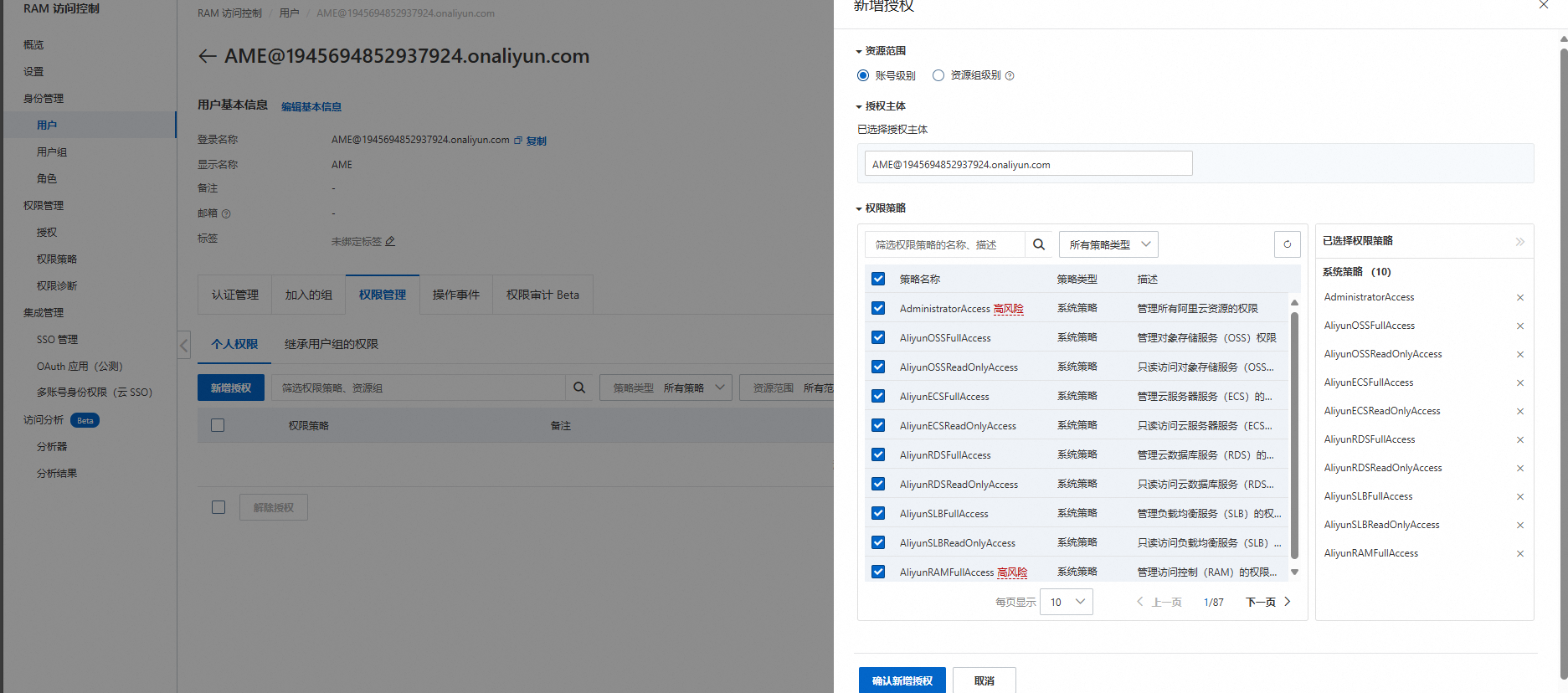Switch to the 操作事件 tab
This screenshot has width=1568, height=693.
456,295
